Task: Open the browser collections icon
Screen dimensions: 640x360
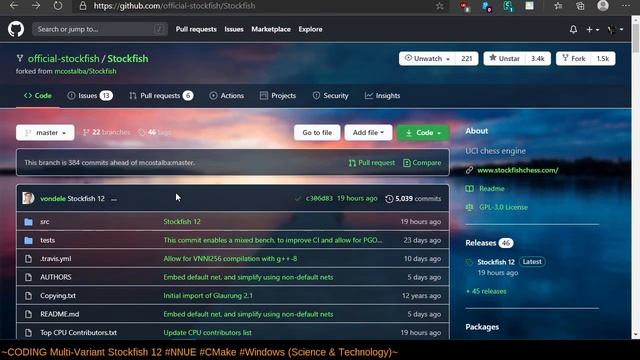Action: pyautogui.click(x=580, y=6)
